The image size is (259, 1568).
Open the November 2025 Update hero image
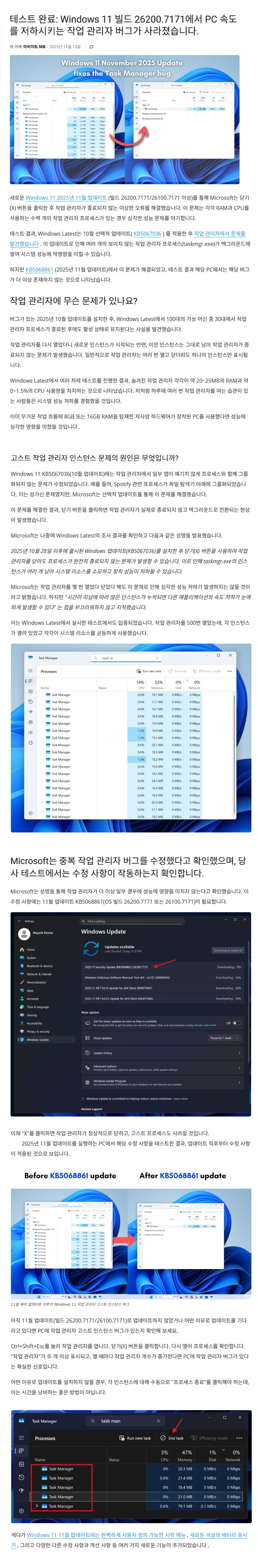[x=124, y=119]
